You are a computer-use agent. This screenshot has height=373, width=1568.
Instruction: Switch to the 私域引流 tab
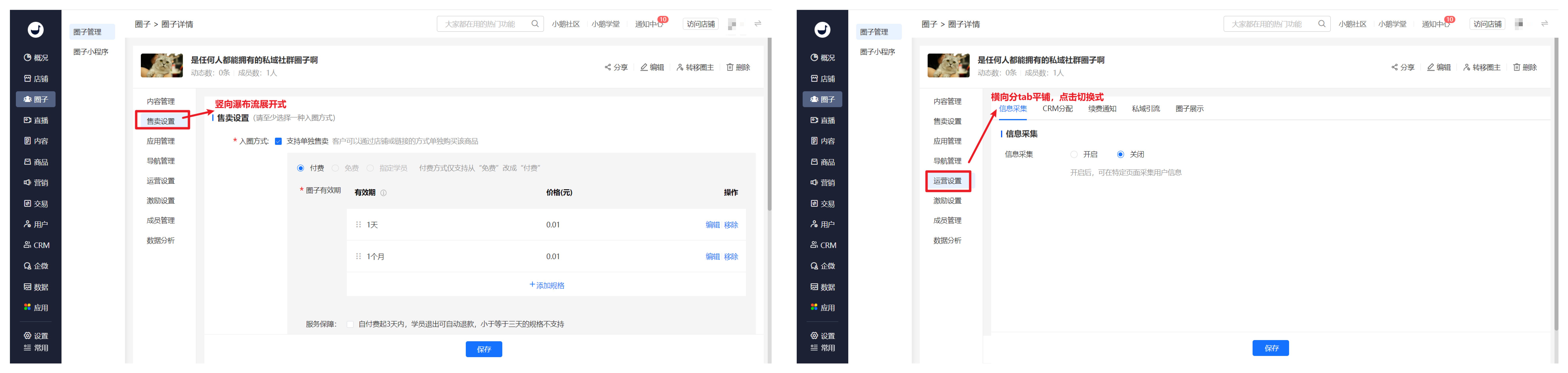tap(1146, 109)
